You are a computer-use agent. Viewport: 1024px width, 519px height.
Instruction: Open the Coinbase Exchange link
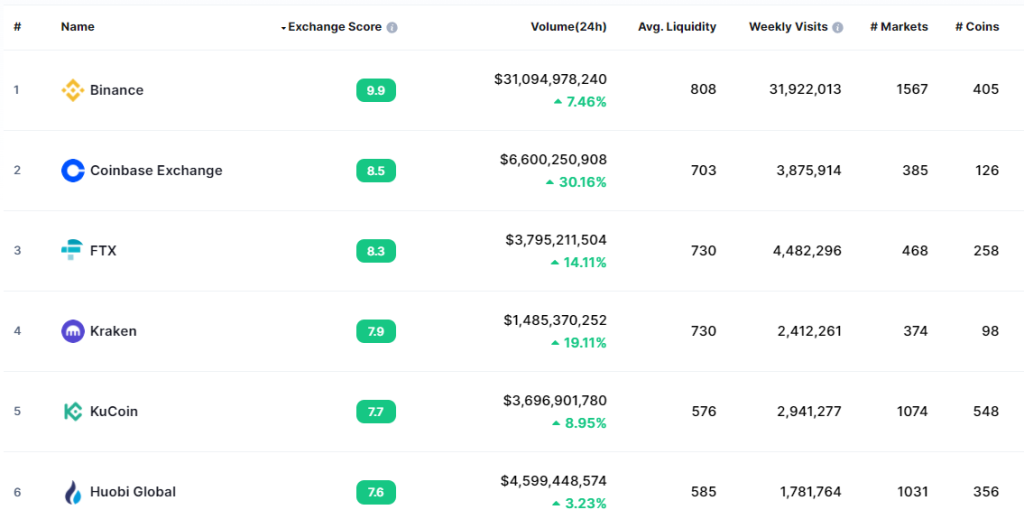[x=156, y=170]
